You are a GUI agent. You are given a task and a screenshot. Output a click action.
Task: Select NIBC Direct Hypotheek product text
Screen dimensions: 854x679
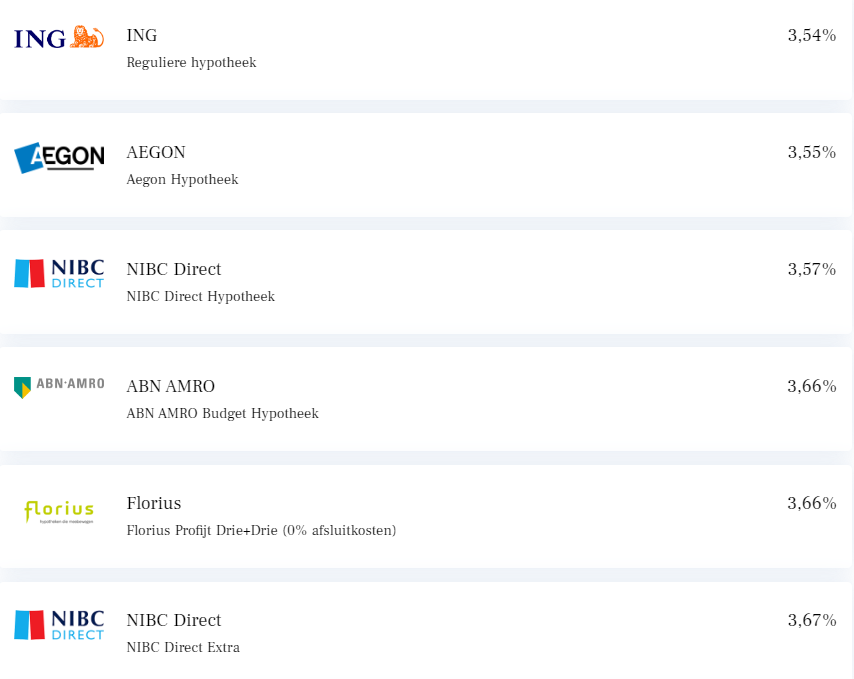click(x=200, y=296)
